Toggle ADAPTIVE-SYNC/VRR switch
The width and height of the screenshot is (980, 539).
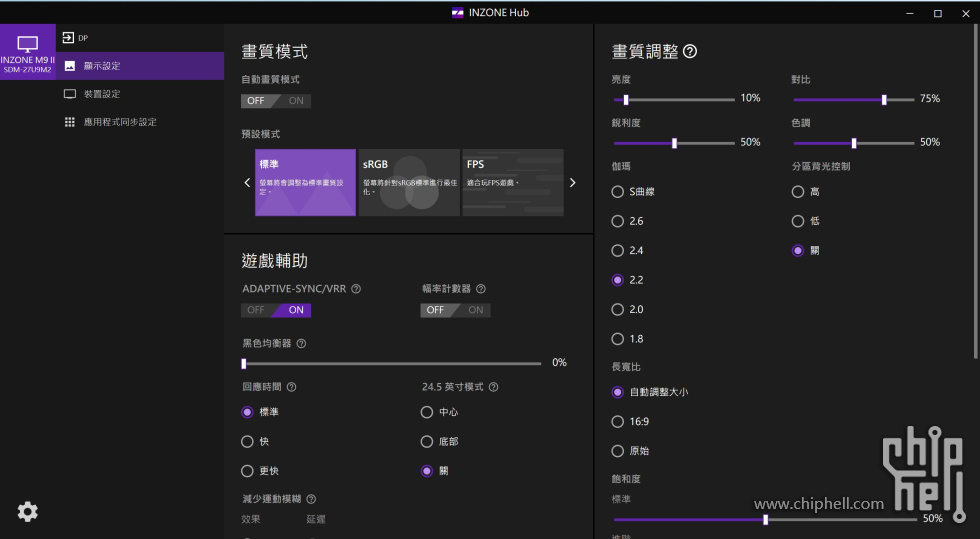(x=276, y=310)
